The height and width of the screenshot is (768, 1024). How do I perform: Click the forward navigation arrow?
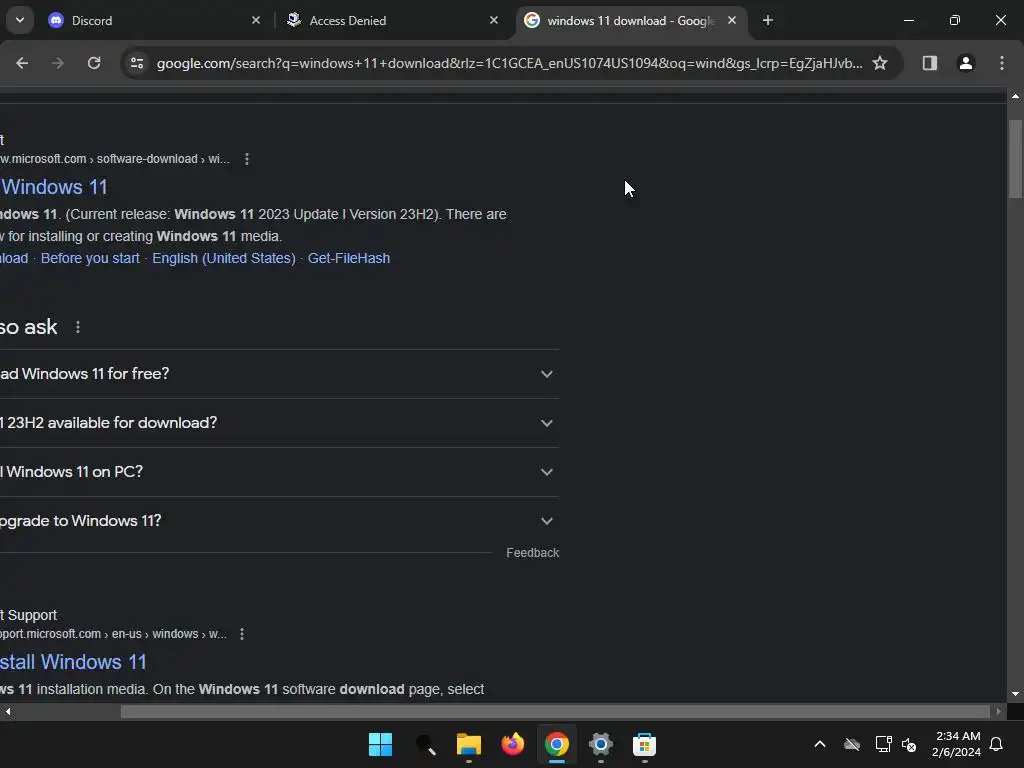58,63
